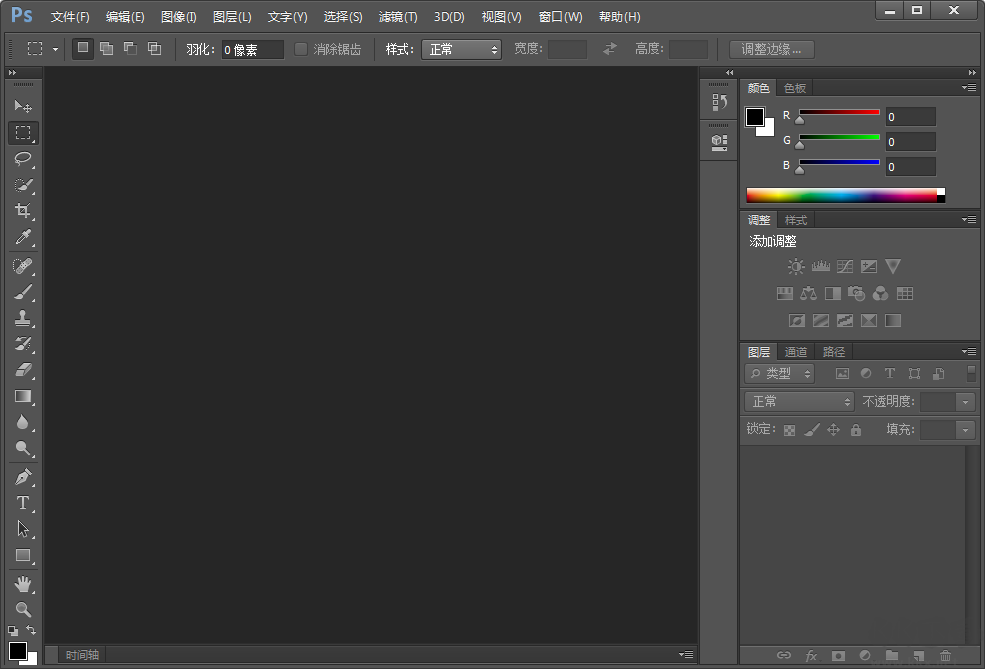Open the Filter menu
The height and width of the screenshot is (669, 985).
click(x=396, y=17)
